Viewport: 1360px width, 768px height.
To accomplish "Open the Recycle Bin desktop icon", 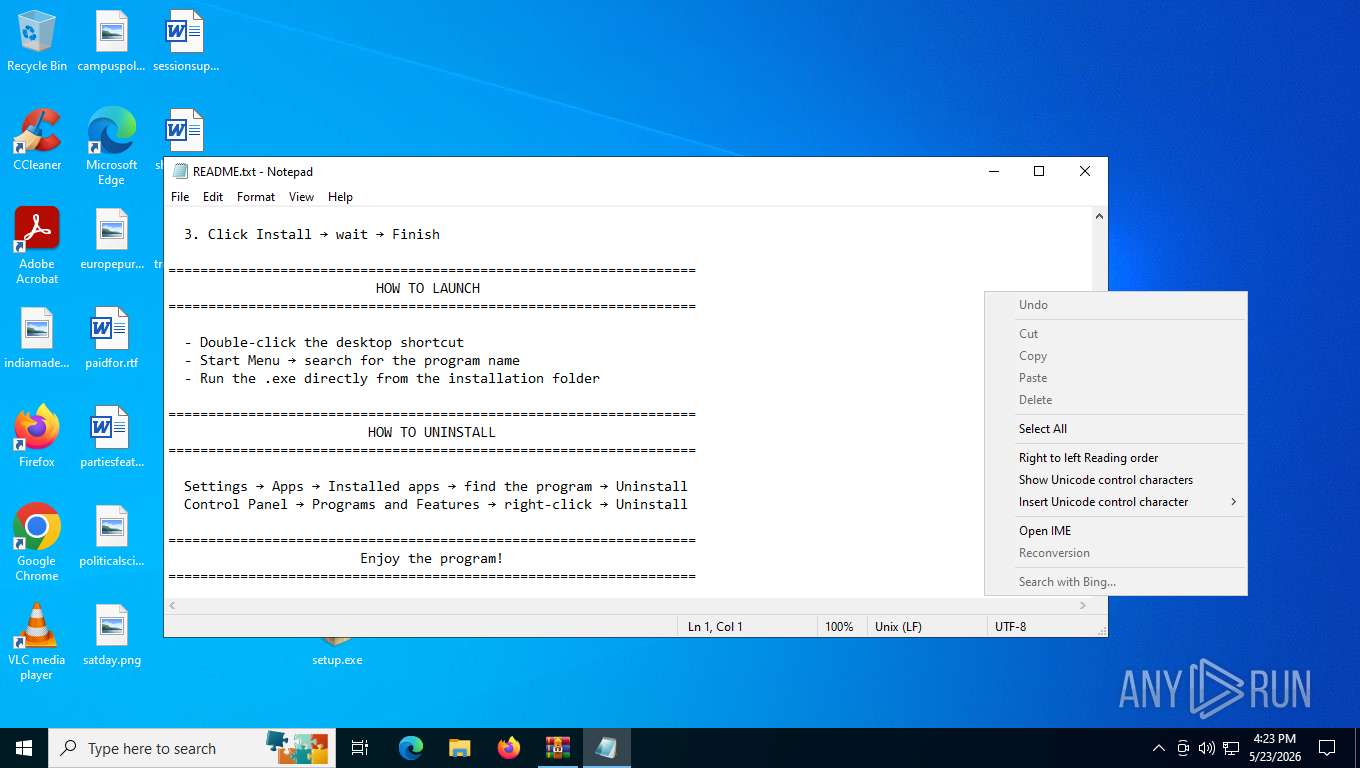I will [x=37, y=41].
